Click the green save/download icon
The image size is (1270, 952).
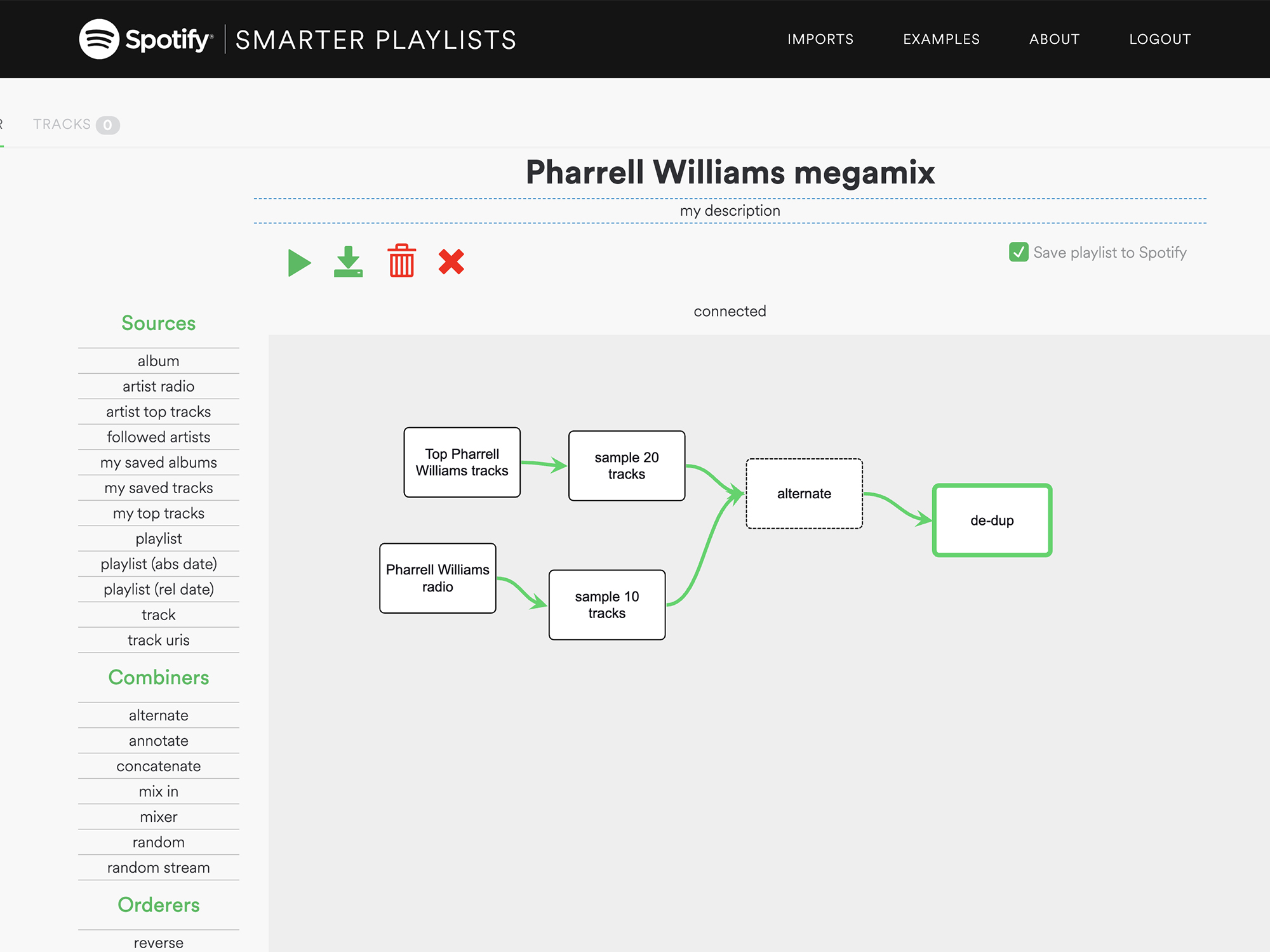(348, 262)
